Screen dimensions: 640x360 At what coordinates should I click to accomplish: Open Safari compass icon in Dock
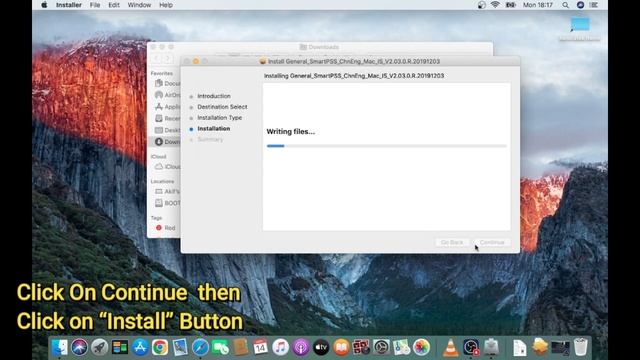200,347
